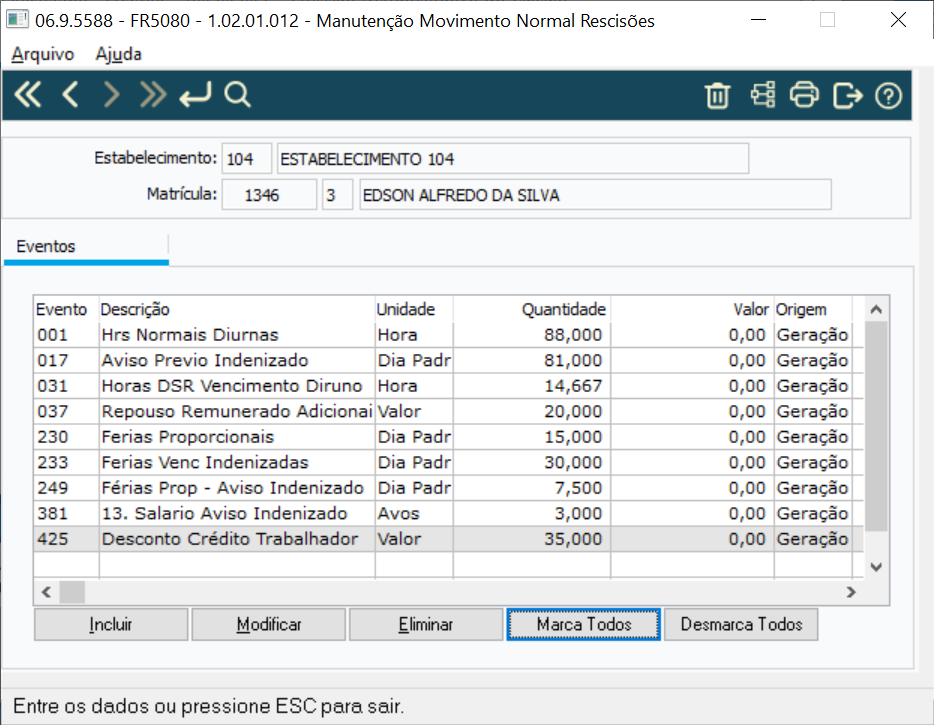Click the exit door icon

847,95
